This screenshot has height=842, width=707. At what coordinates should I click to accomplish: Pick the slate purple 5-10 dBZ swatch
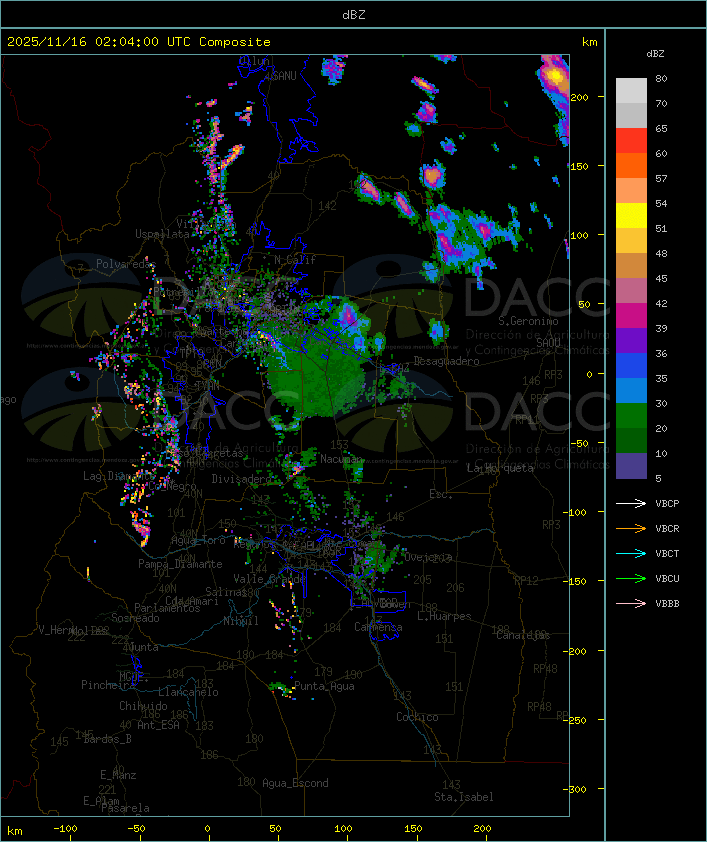click(x=631, y=466)
